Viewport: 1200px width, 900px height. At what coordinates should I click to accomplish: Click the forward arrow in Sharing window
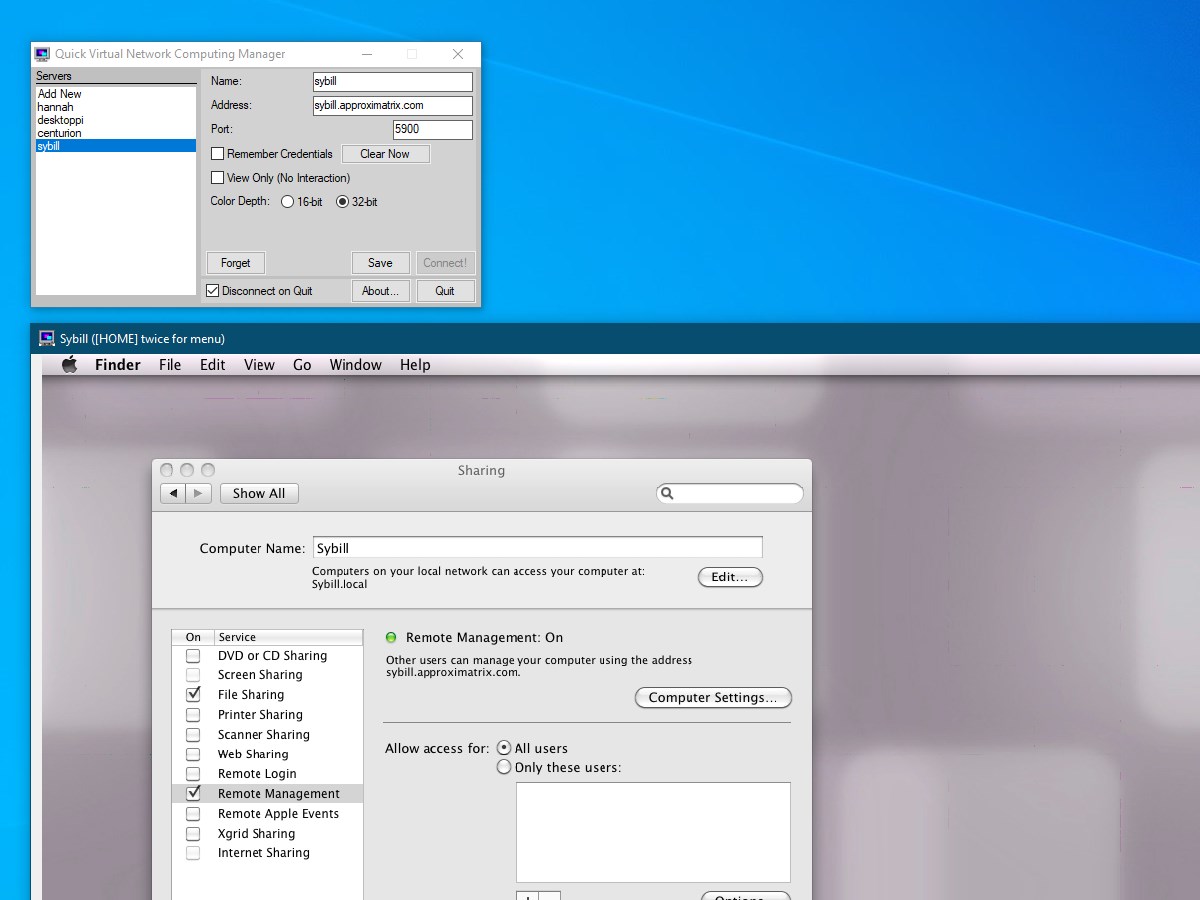[199, 493]
